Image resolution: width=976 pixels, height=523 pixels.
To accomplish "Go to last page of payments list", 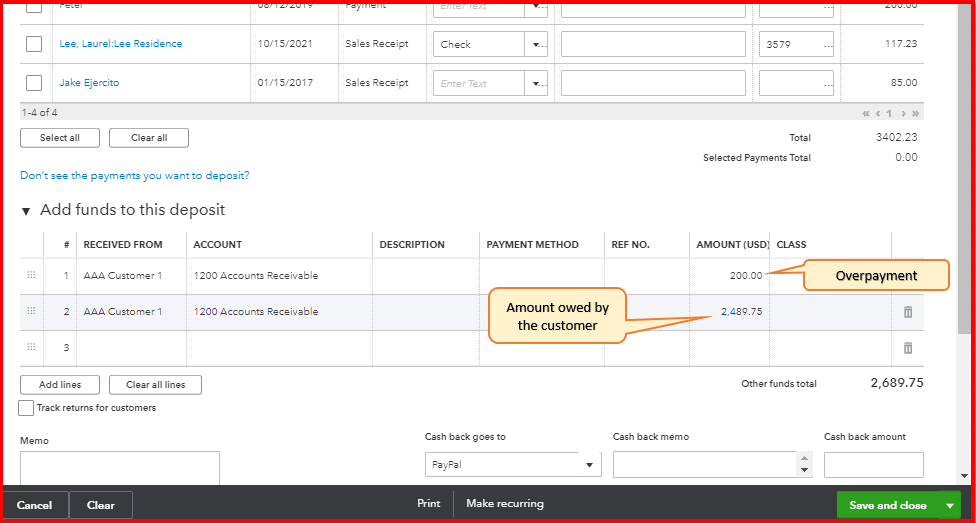I will pyautogui.click(x=915, y=113).
